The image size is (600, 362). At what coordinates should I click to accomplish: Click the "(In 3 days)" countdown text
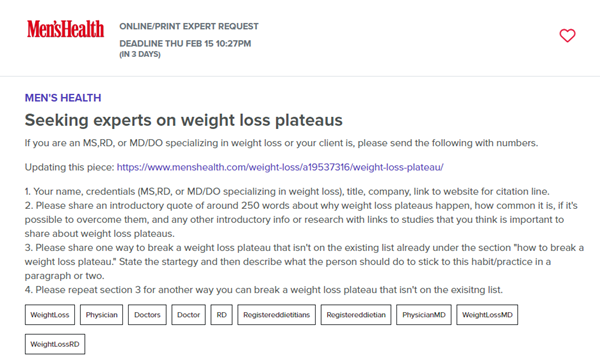coord(140,54)
